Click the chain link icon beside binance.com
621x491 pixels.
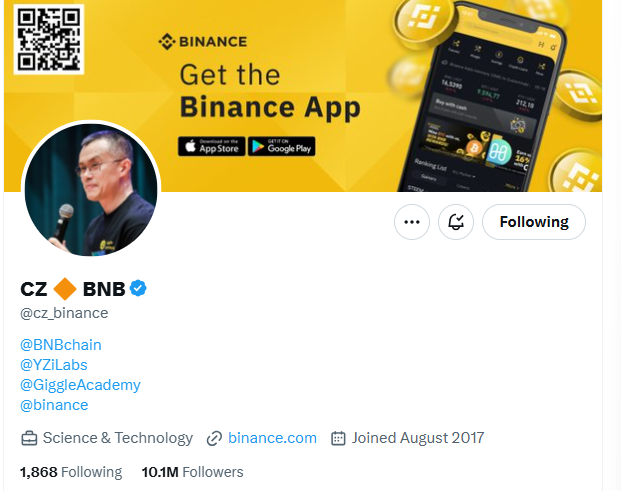214,438
